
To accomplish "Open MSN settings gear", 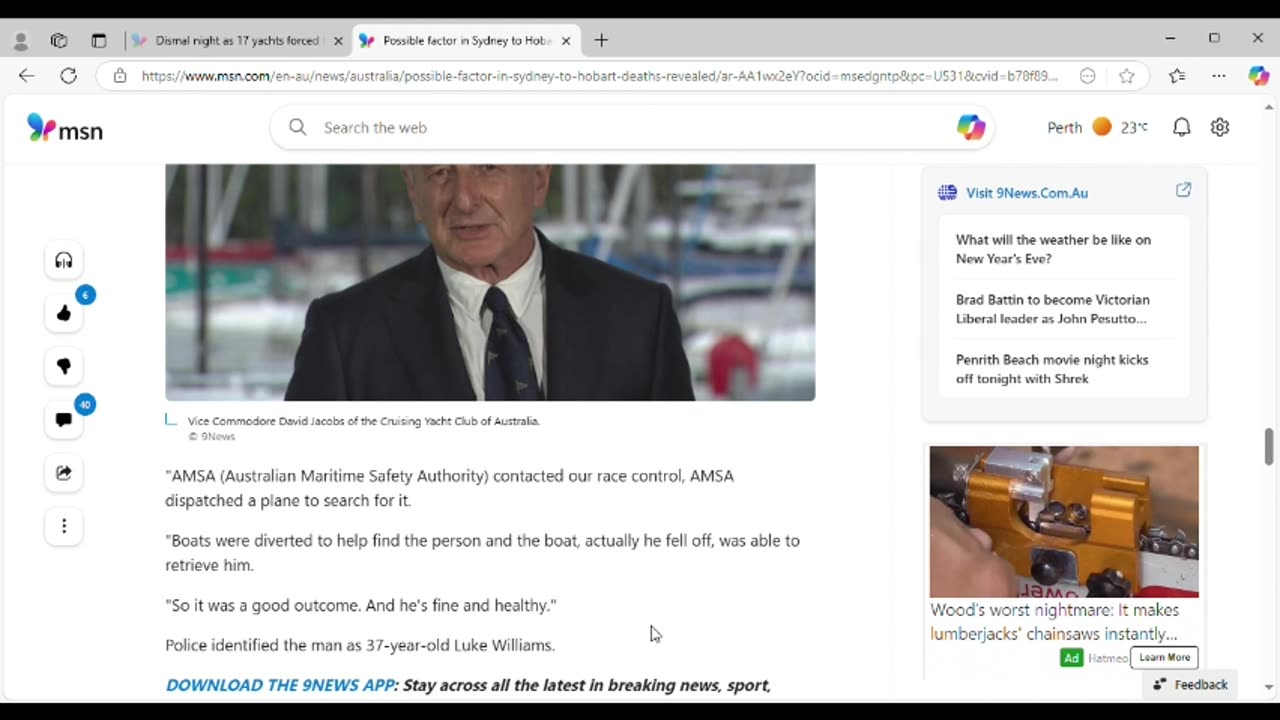I will pyautogui.click(x=1219, y=127).
